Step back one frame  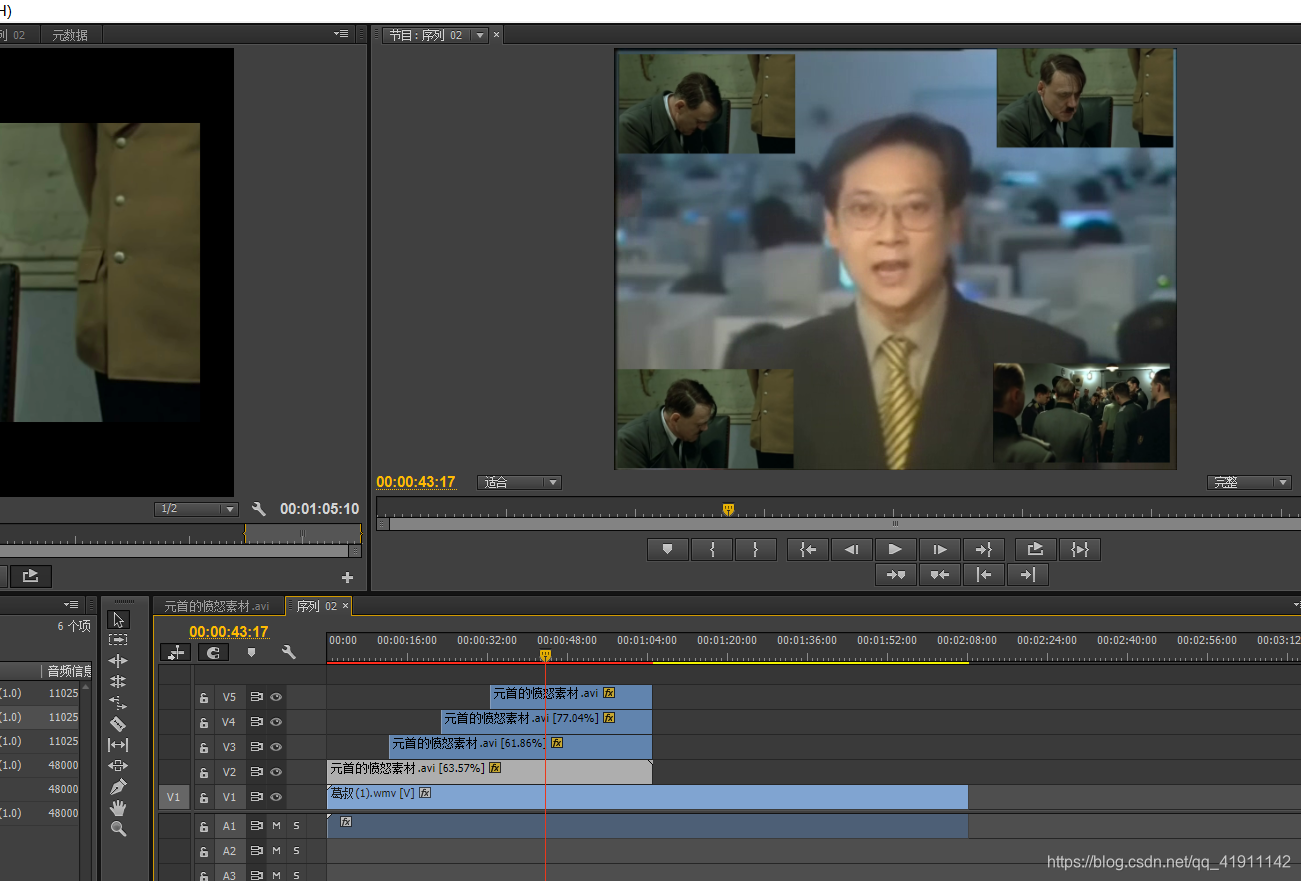pos(851,549)
